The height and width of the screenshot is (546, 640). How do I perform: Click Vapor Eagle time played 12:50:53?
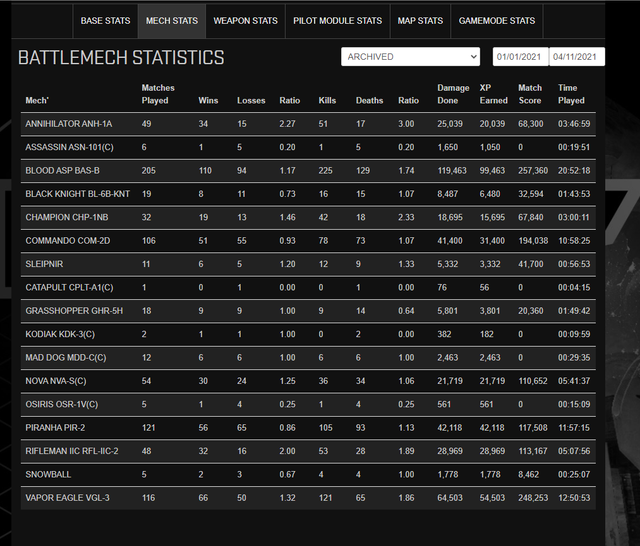pos(574,498)
